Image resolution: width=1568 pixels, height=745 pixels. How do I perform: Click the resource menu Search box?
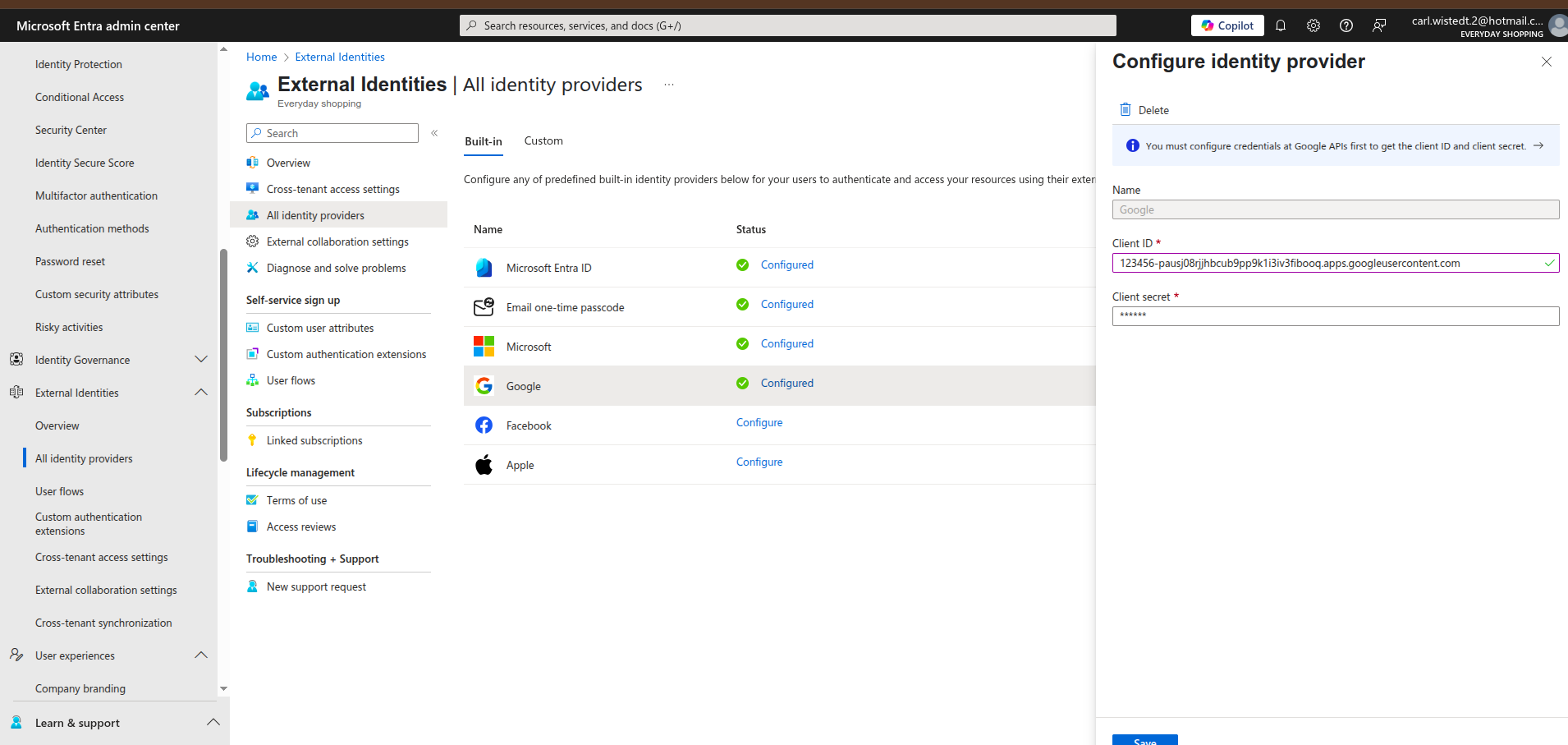(332, 133)
